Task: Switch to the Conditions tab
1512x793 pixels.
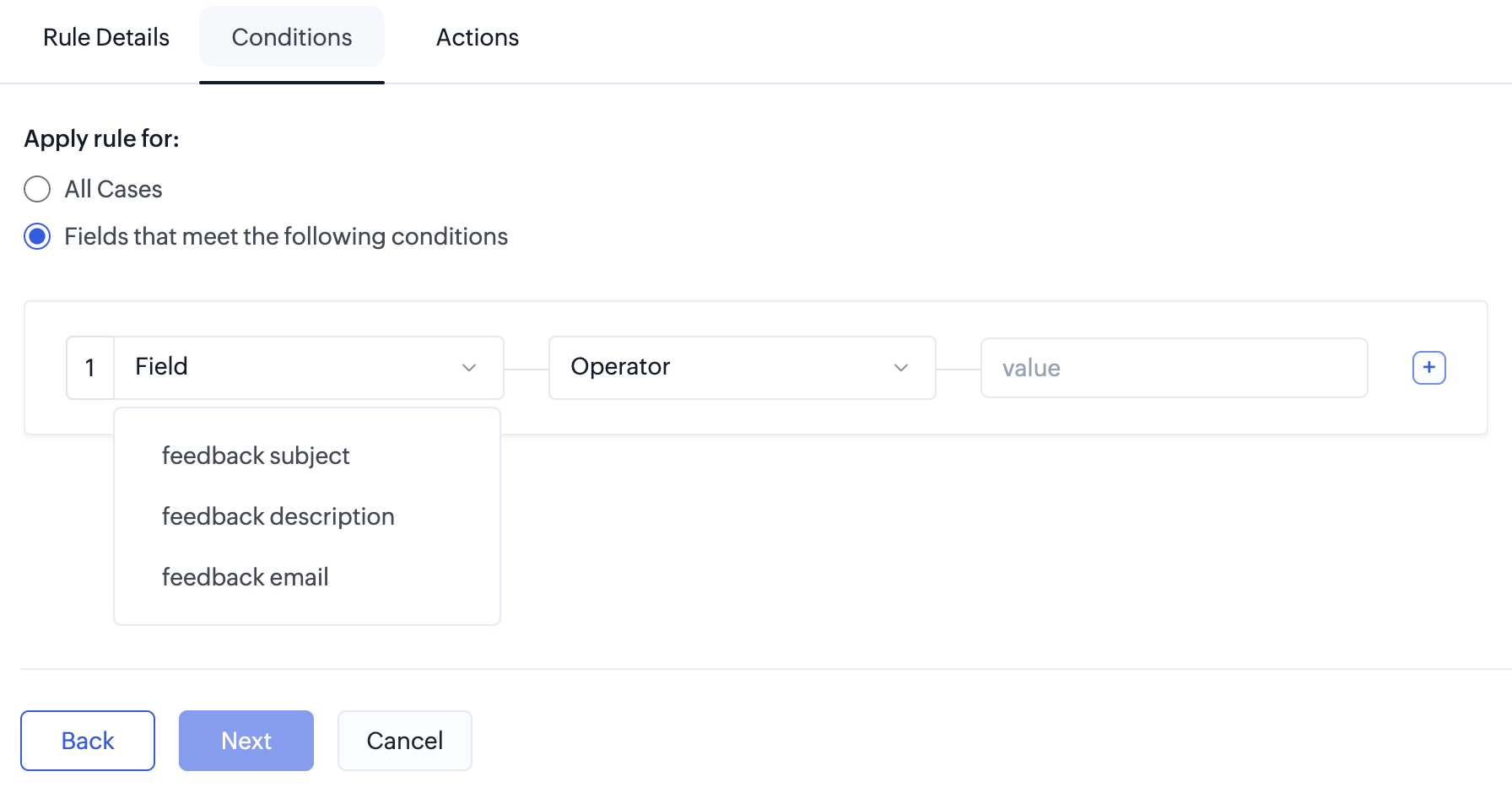Action: [x=292, y=37]
